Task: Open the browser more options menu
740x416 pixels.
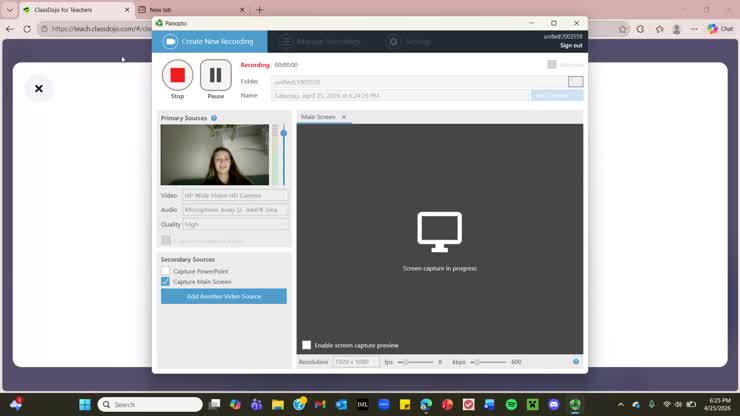Action: (694, 29)
